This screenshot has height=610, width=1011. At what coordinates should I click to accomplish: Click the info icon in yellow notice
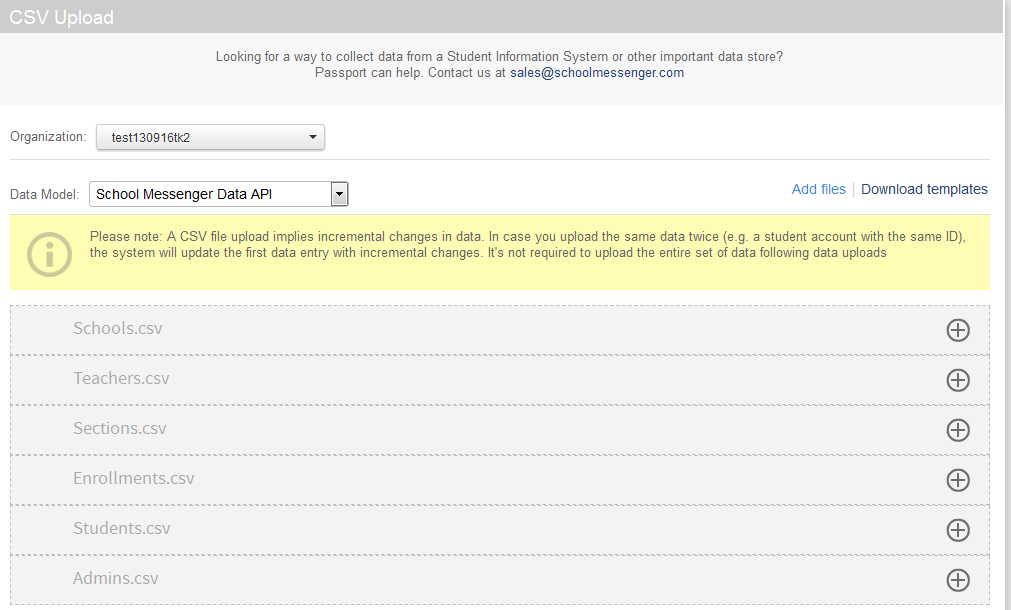point(50,254)
